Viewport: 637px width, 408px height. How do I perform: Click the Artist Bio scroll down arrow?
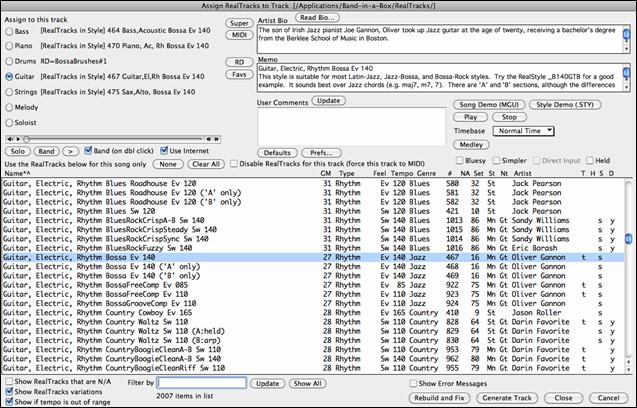point(627,50)
